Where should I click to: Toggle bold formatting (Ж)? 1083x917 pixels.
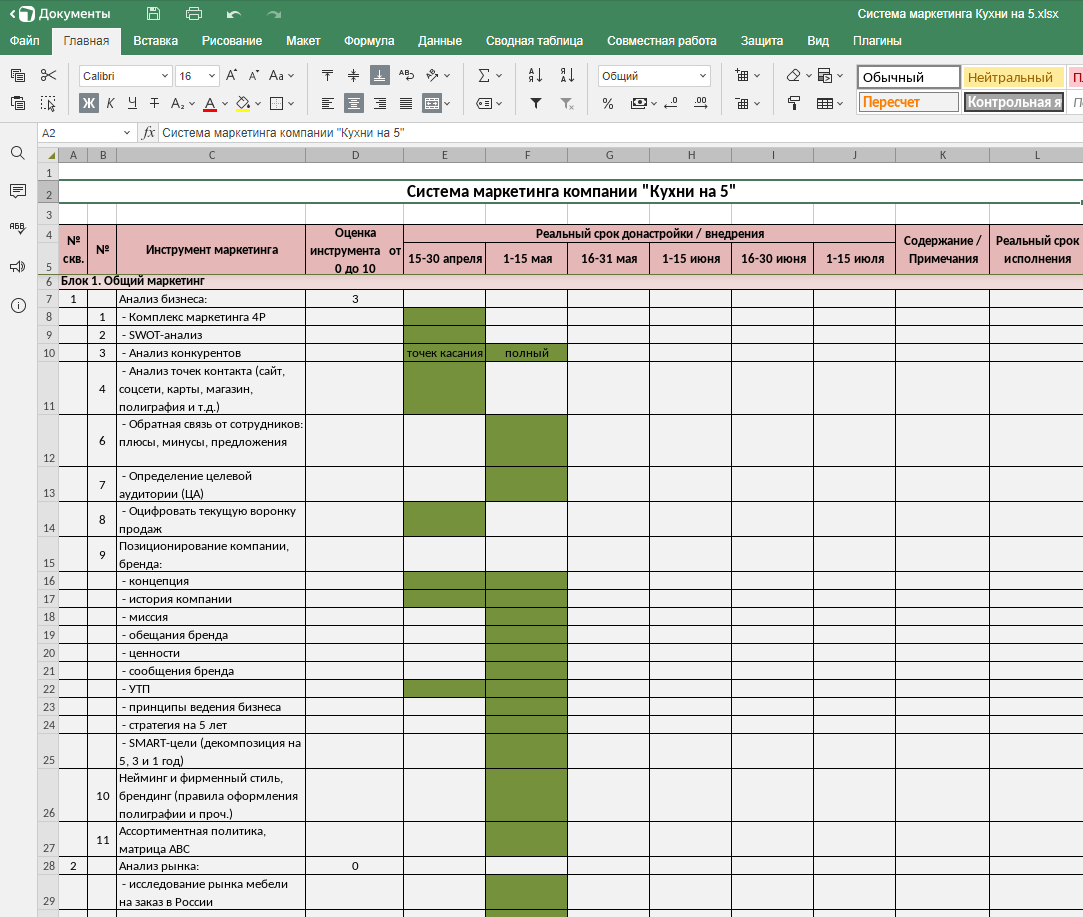pyautogui.click(x=89, y=103)
